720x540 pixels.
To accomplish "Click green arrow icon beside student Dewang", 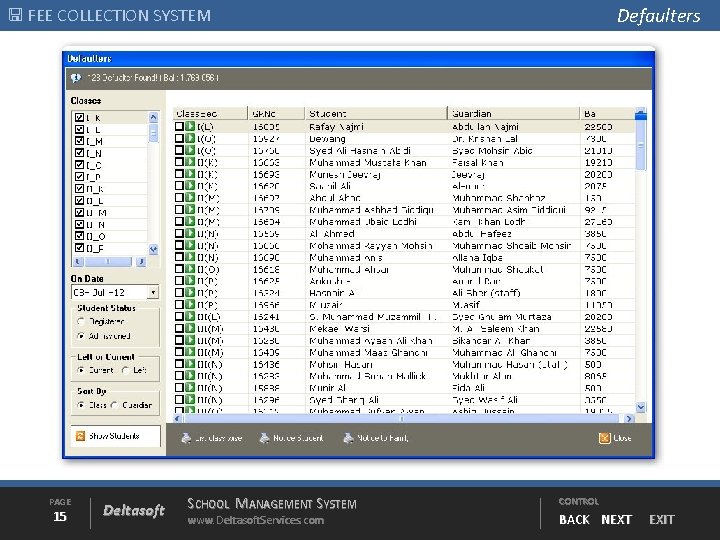I will (190, 140).
